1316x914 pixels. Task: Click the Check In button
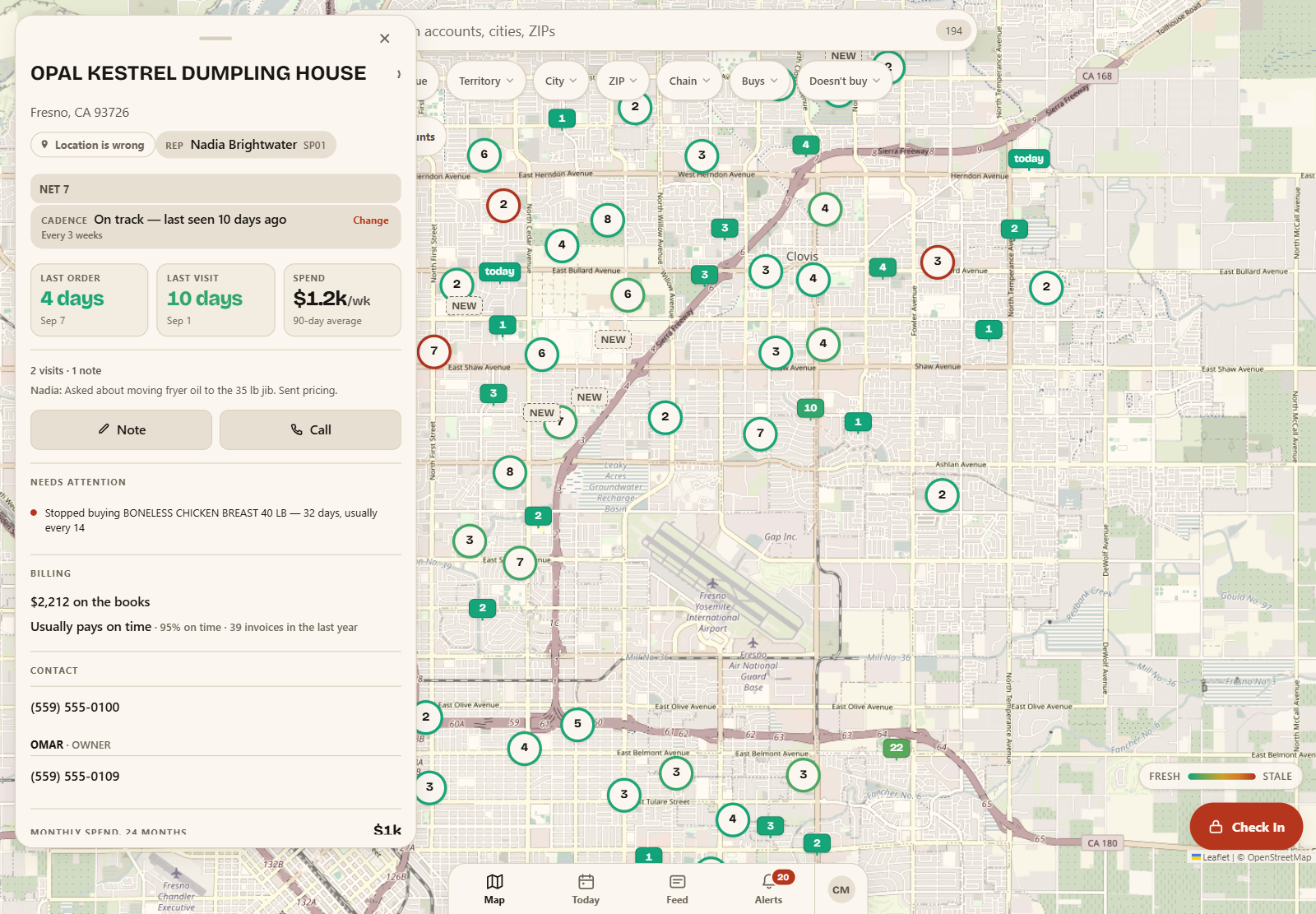(1246, 827)
